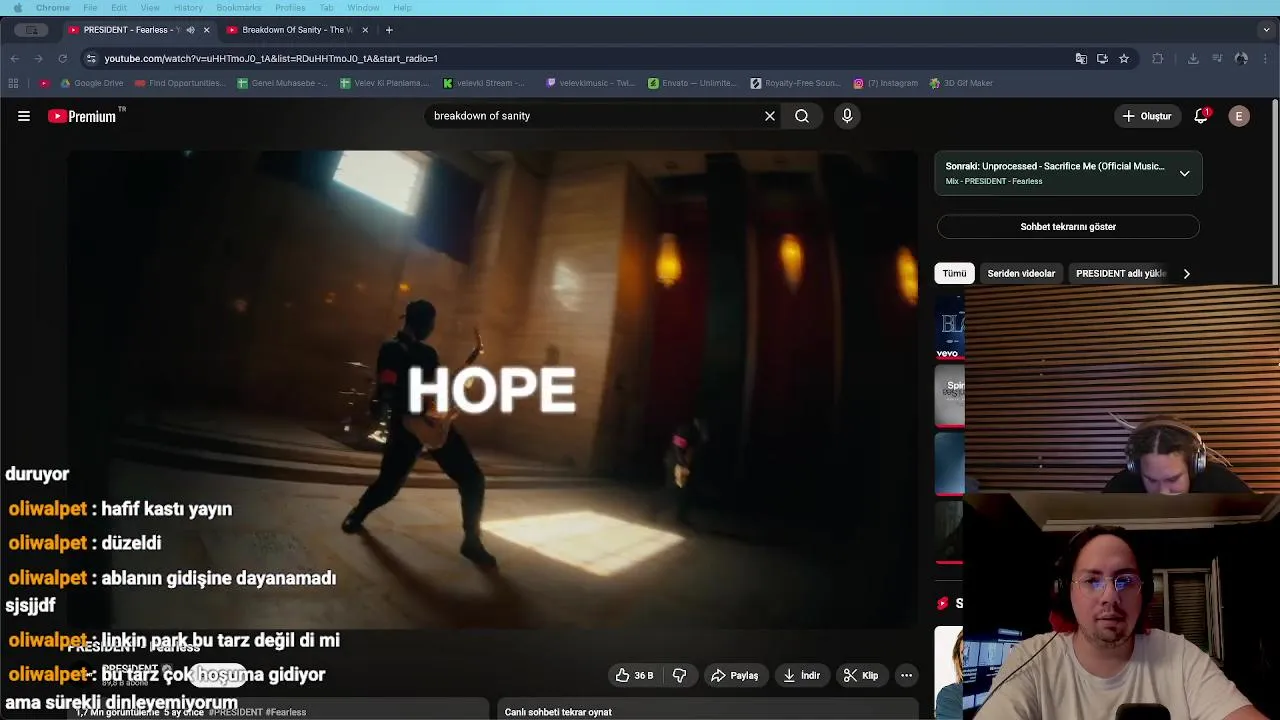Screen dimensions: 1280x720
Task: Open Google Drive bookmark
Action: point(92,83)
